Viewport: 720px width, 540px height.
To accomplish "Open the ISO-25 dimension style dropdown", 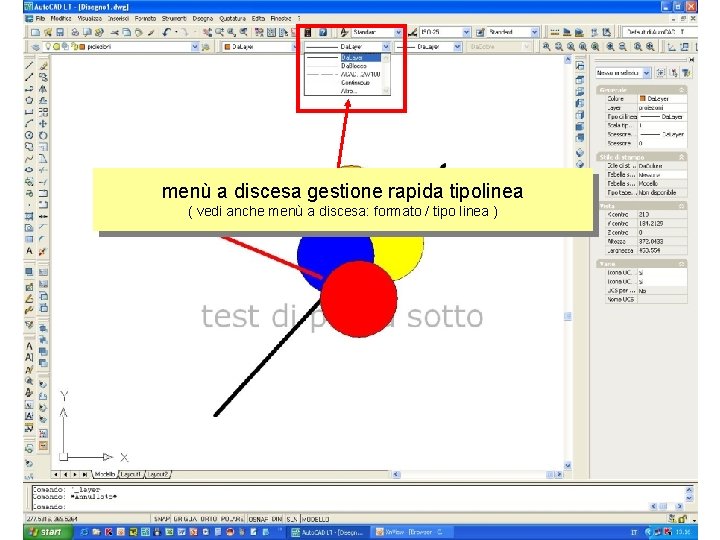I will tap(467, 32).
